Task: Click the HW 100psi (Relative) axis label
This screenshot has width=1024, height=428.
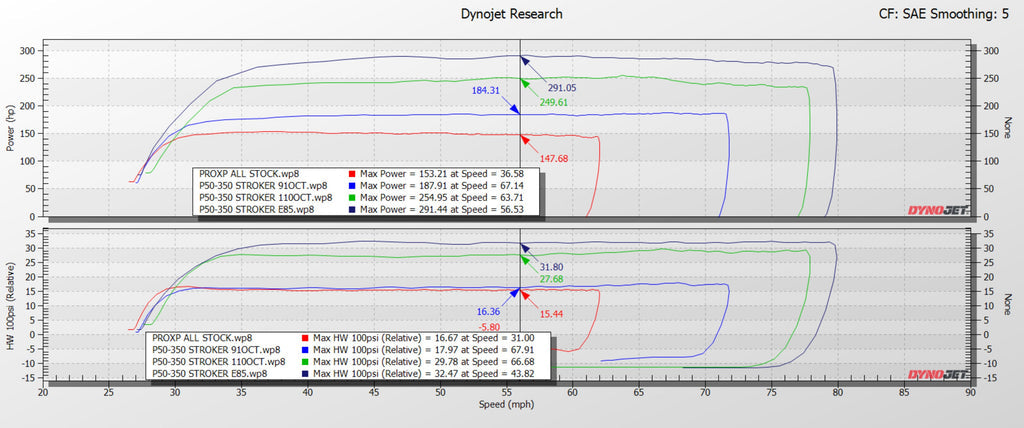Action: 10,305
